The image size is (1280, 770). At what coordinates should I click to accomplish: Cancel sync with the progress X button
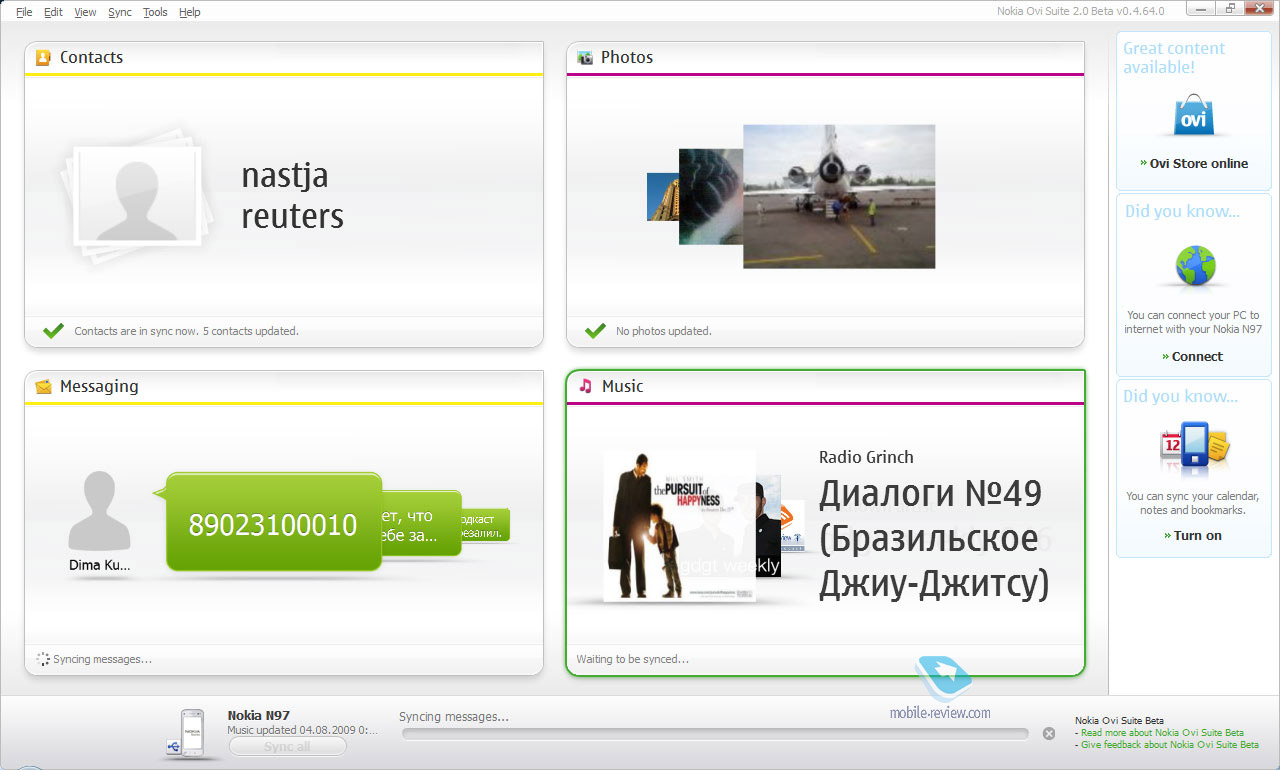click(1049, 733)
